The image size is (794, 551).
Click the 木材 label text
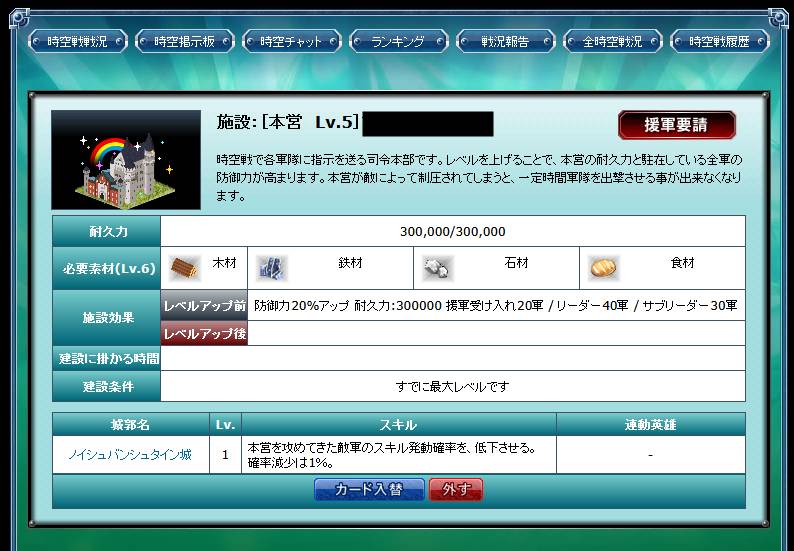tap(224, 263)
